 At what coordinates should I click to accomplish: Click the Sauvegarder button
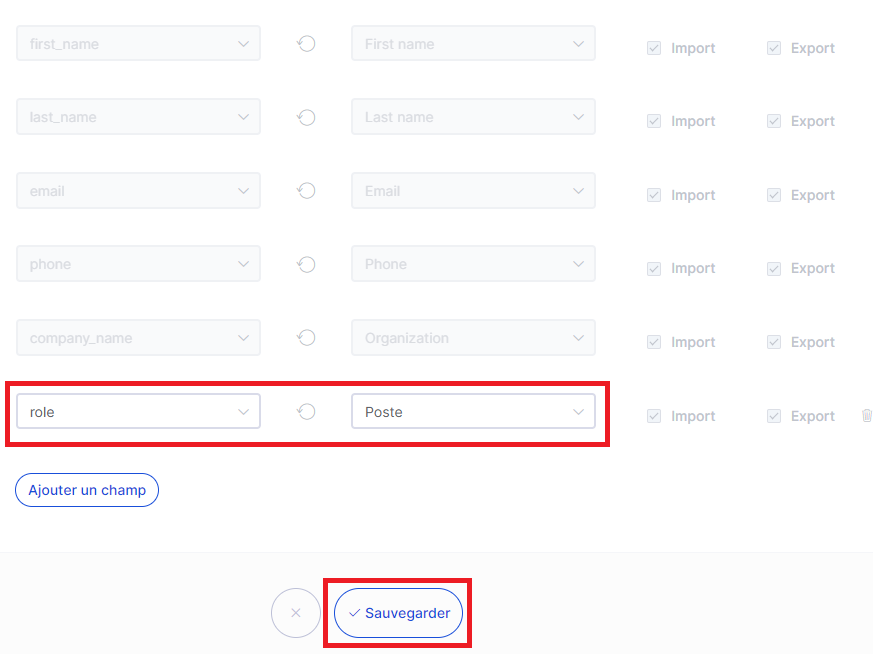tap(398, 613)
